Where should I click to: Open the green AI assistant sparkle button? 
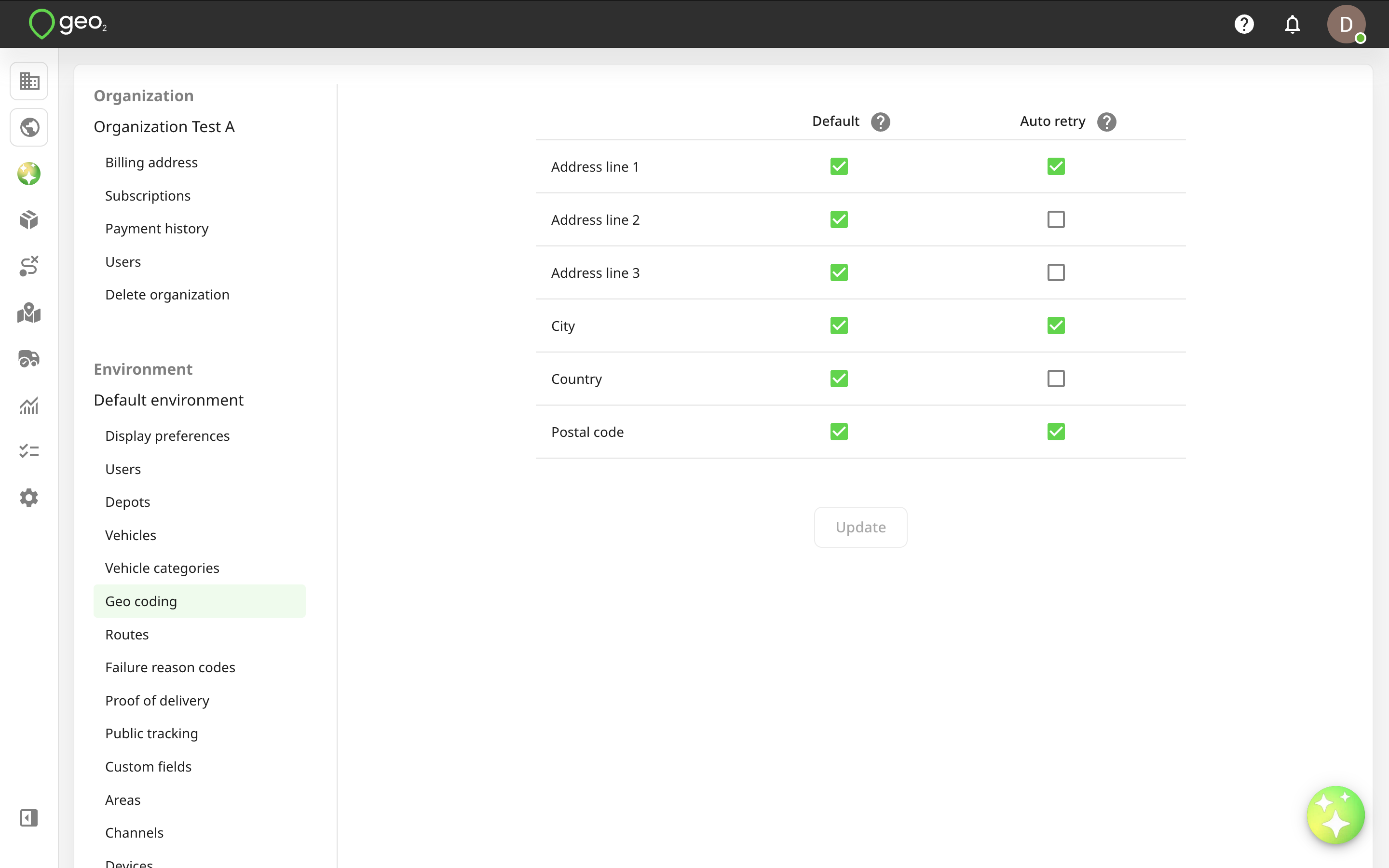[x=1335, y=814]
